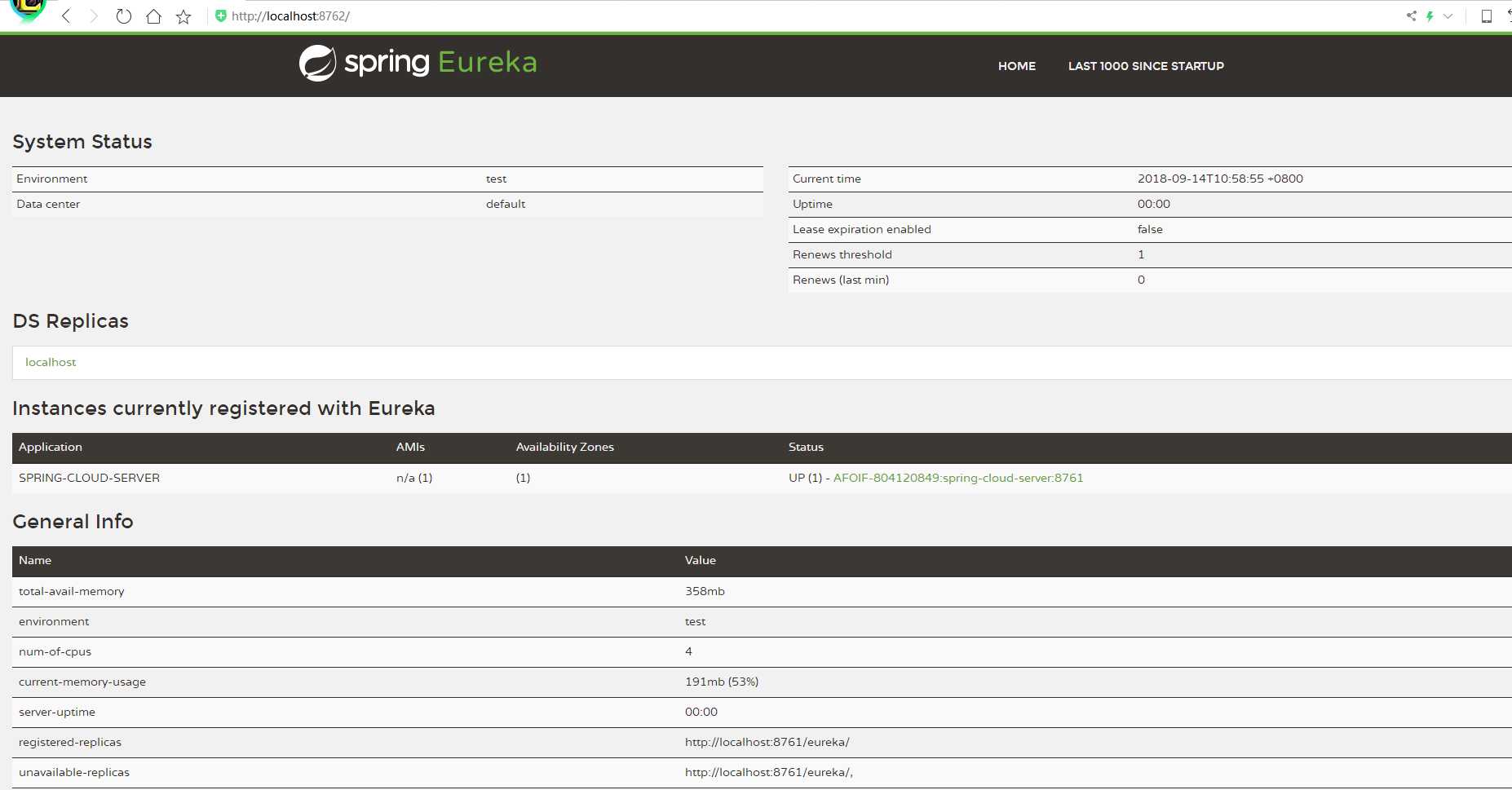
Task: Click the Availability Zones column header
Action: click(565, 447)
